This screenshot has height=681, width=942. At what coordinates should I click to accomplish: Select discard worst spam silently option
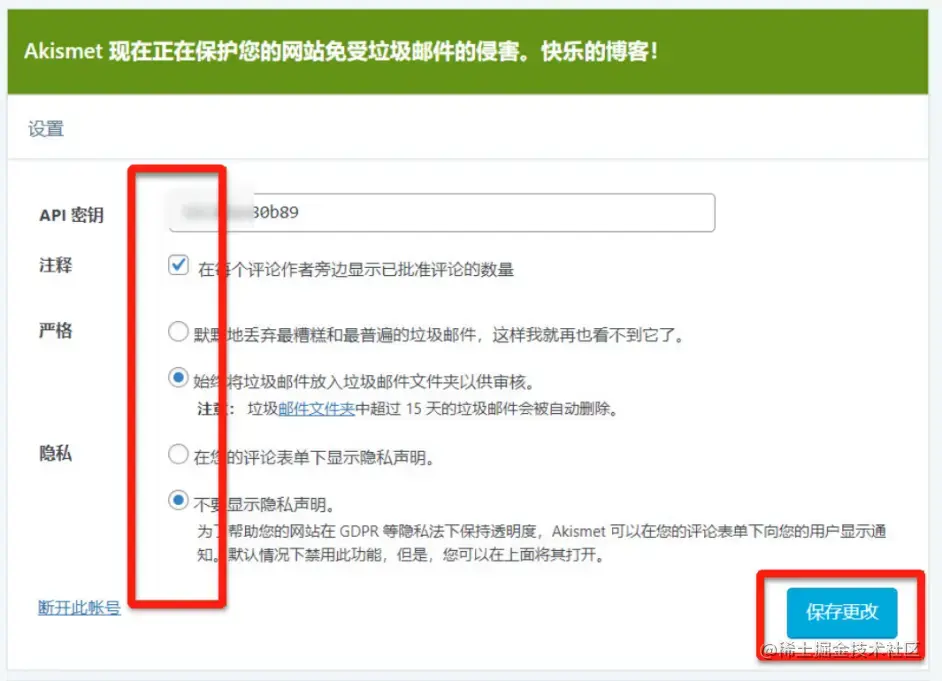179,330
